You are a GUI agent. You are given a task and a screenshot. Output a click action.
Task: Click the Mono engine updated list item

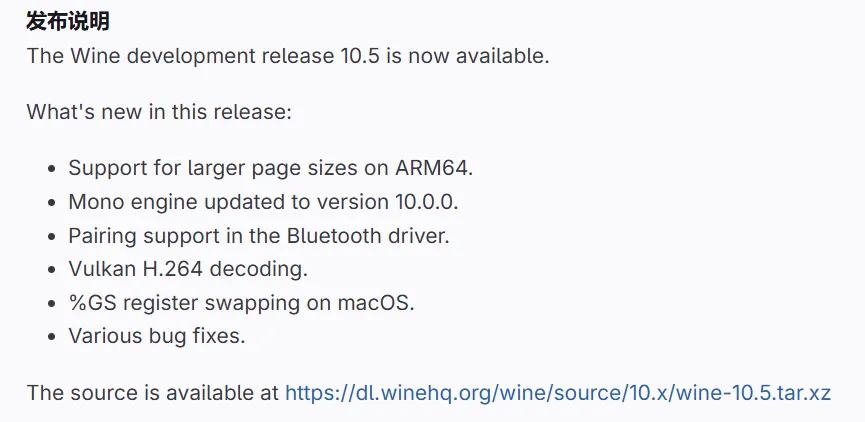(262, 202)
